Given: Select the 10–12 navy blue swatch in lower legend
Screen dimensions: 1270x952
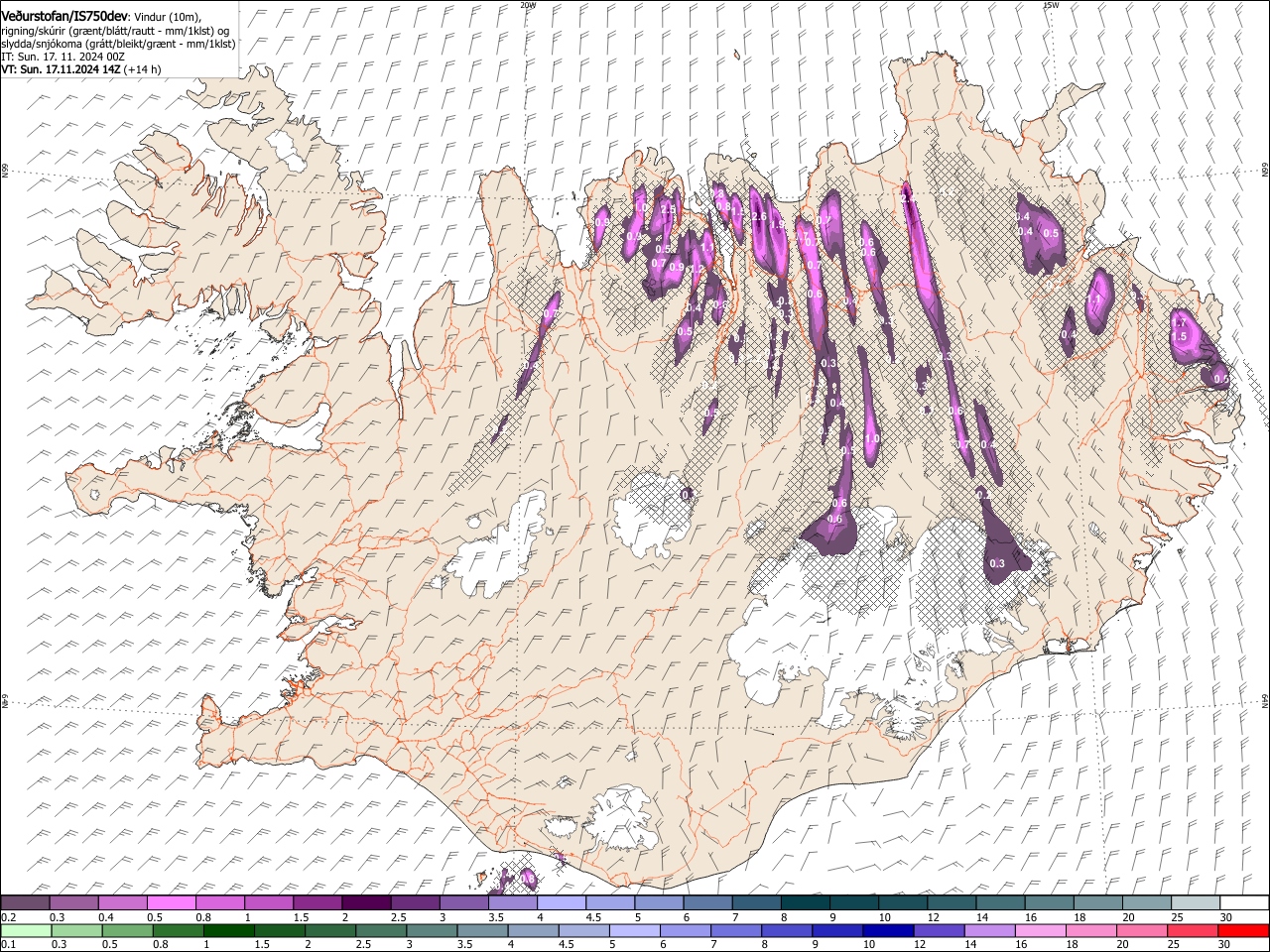Looking at the screenshot, I should coord(888,930).
